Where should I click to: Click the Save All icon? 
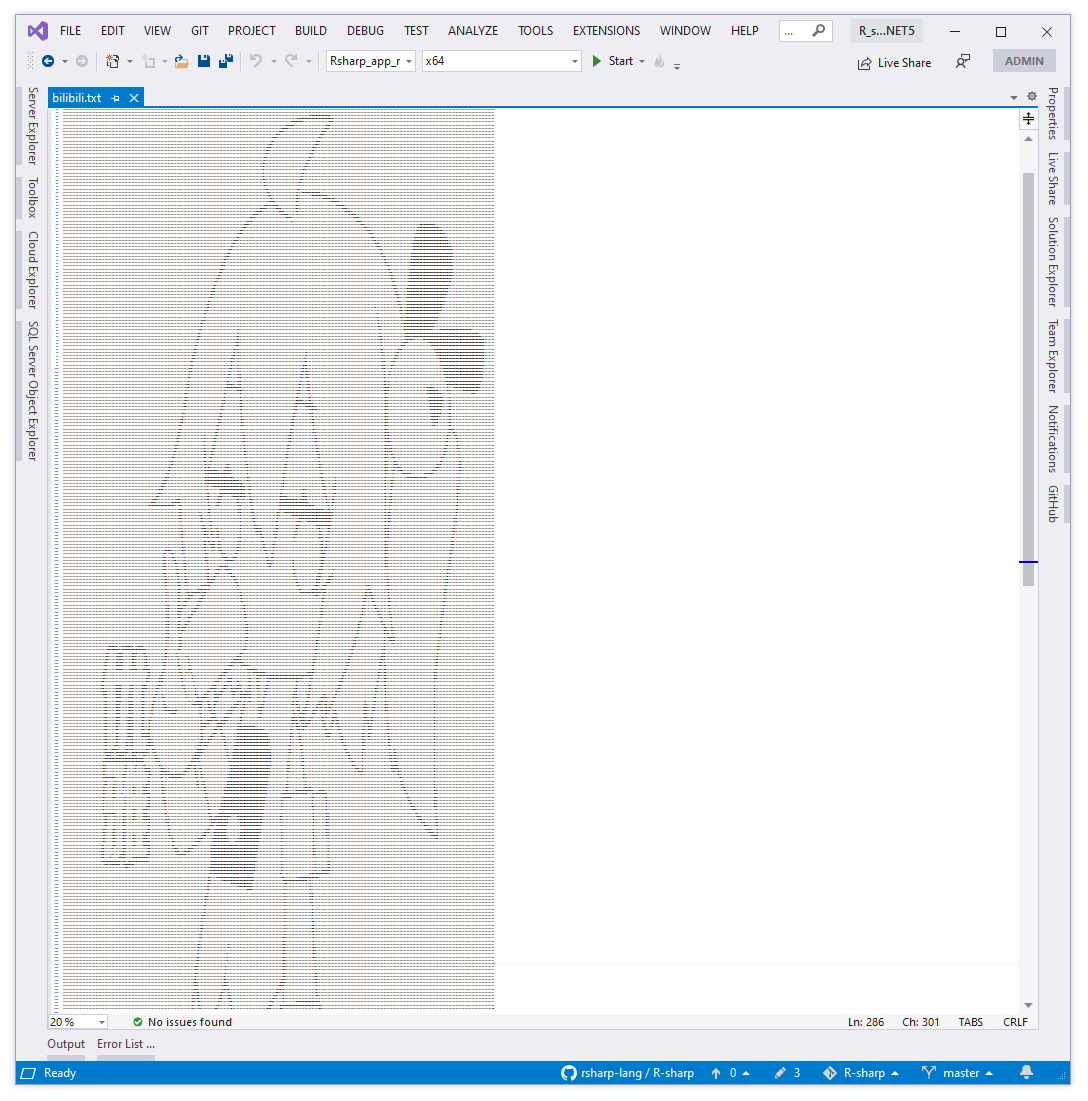[x=226, y=61]
